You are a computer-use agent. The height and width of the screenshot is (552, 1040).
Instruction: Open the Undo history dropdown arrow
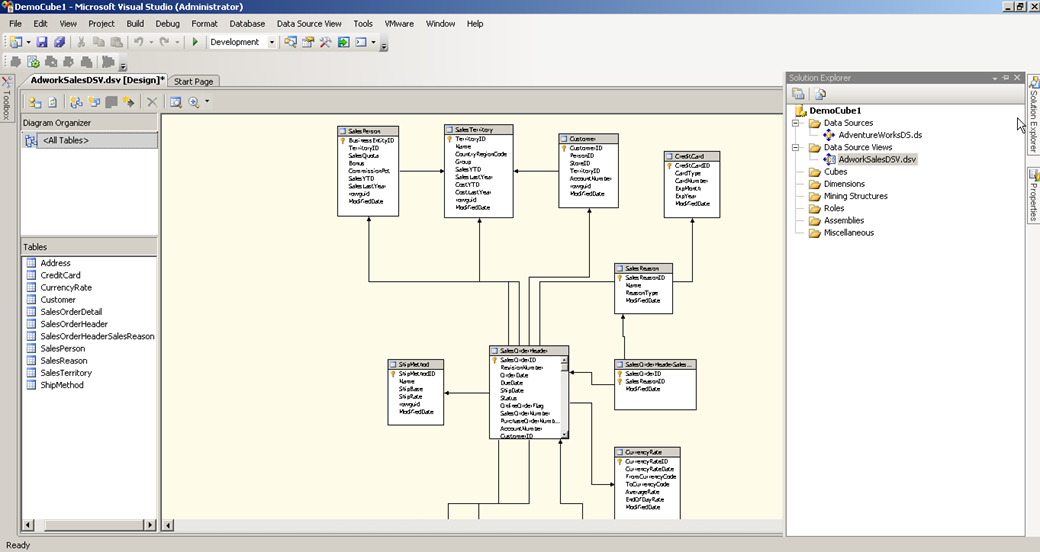pos(151,42)
